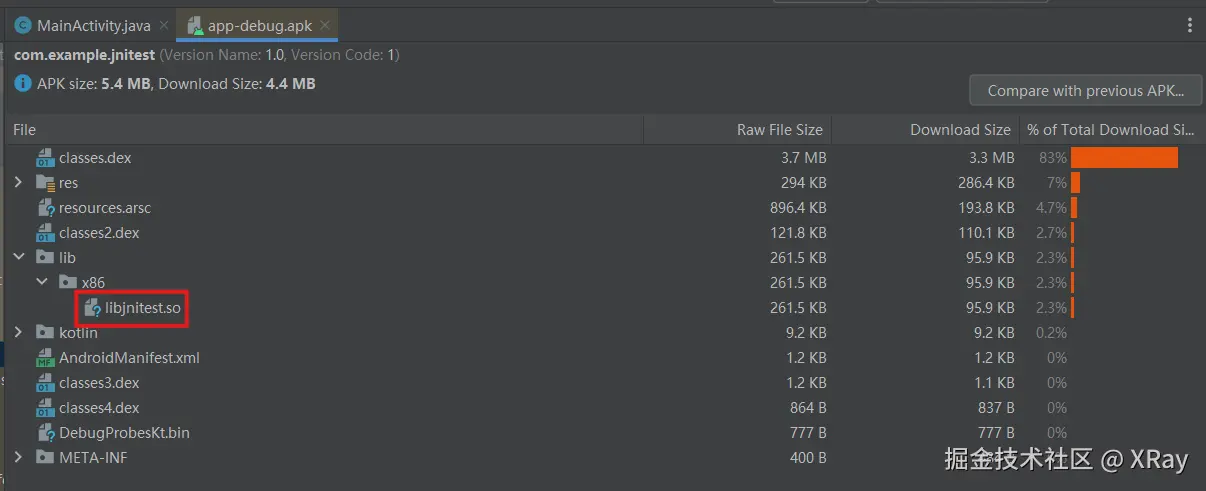Expand the kotlin folder
This screenshot has width=1206, height=491.
(x=19, y=333)
